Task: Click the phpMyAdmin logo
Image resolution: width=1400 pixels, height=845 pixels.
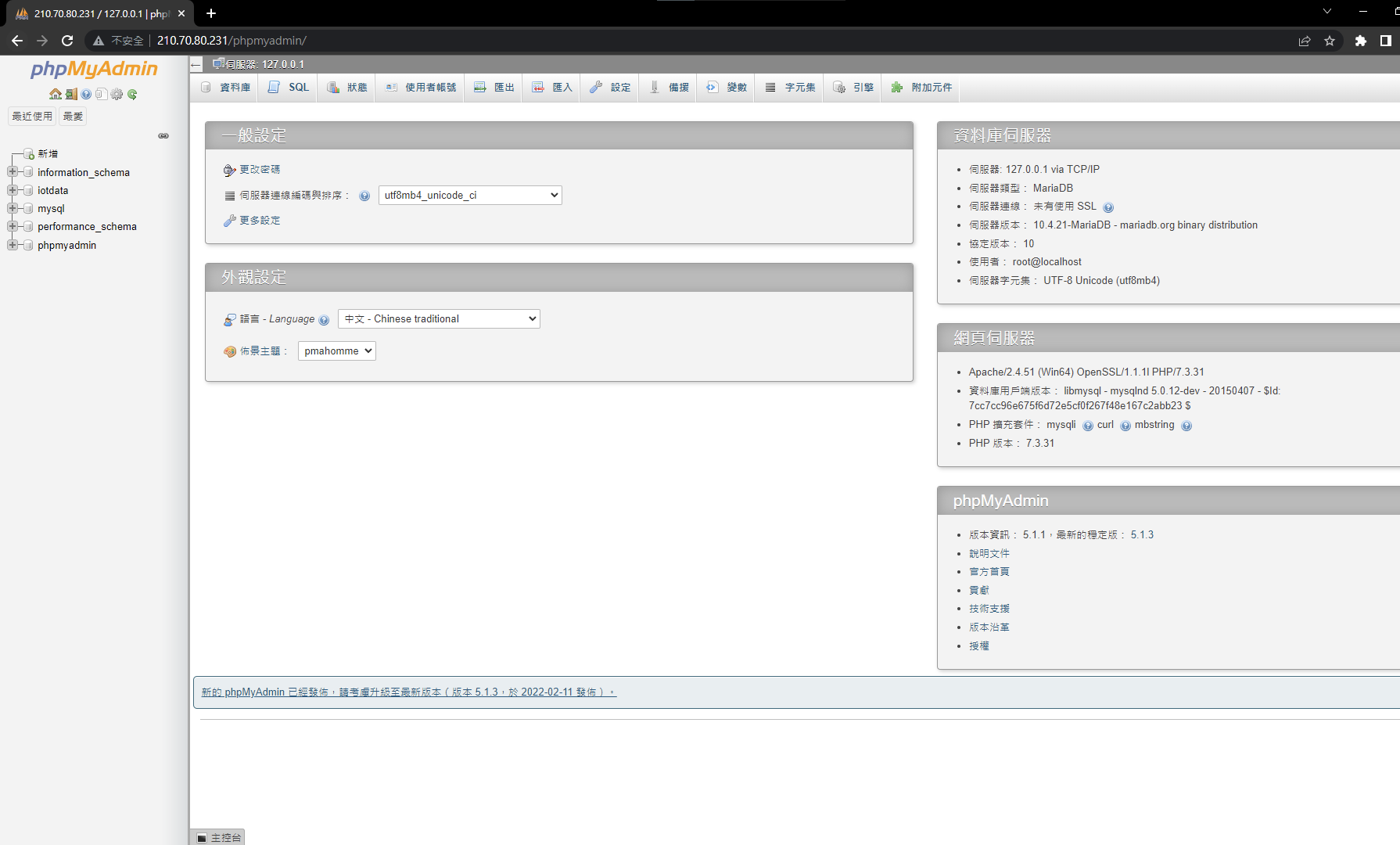Action: click(x=94, y=69)
